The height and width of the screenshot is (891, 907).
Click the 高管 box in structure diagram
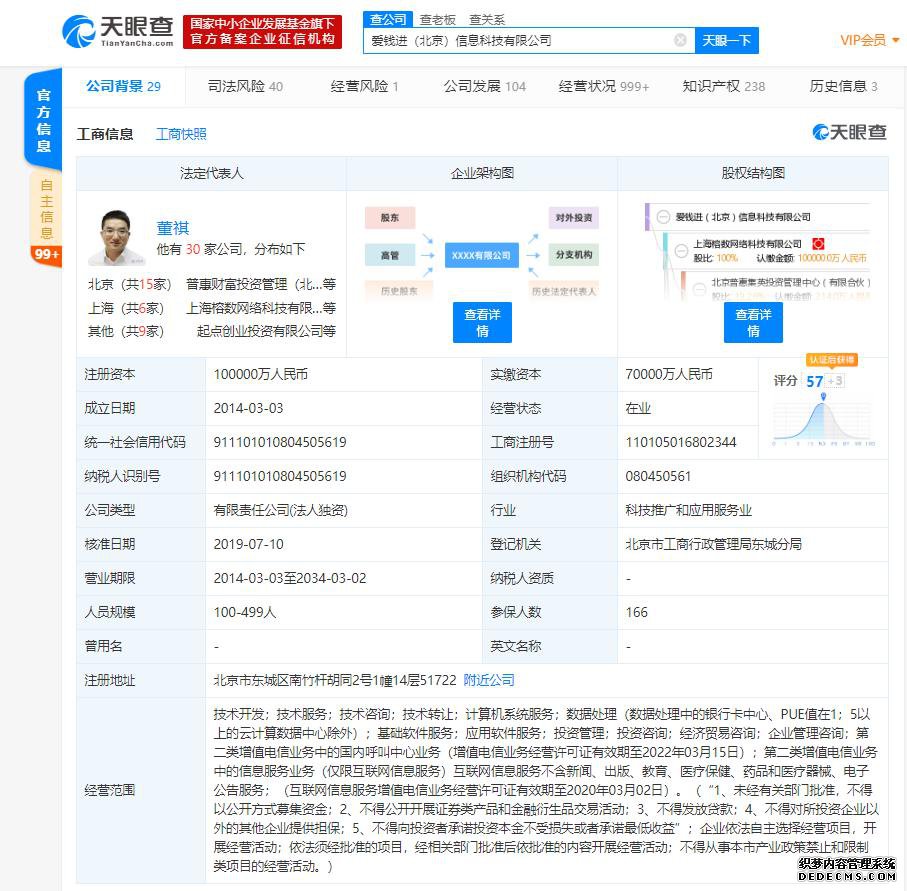point(389,255)
